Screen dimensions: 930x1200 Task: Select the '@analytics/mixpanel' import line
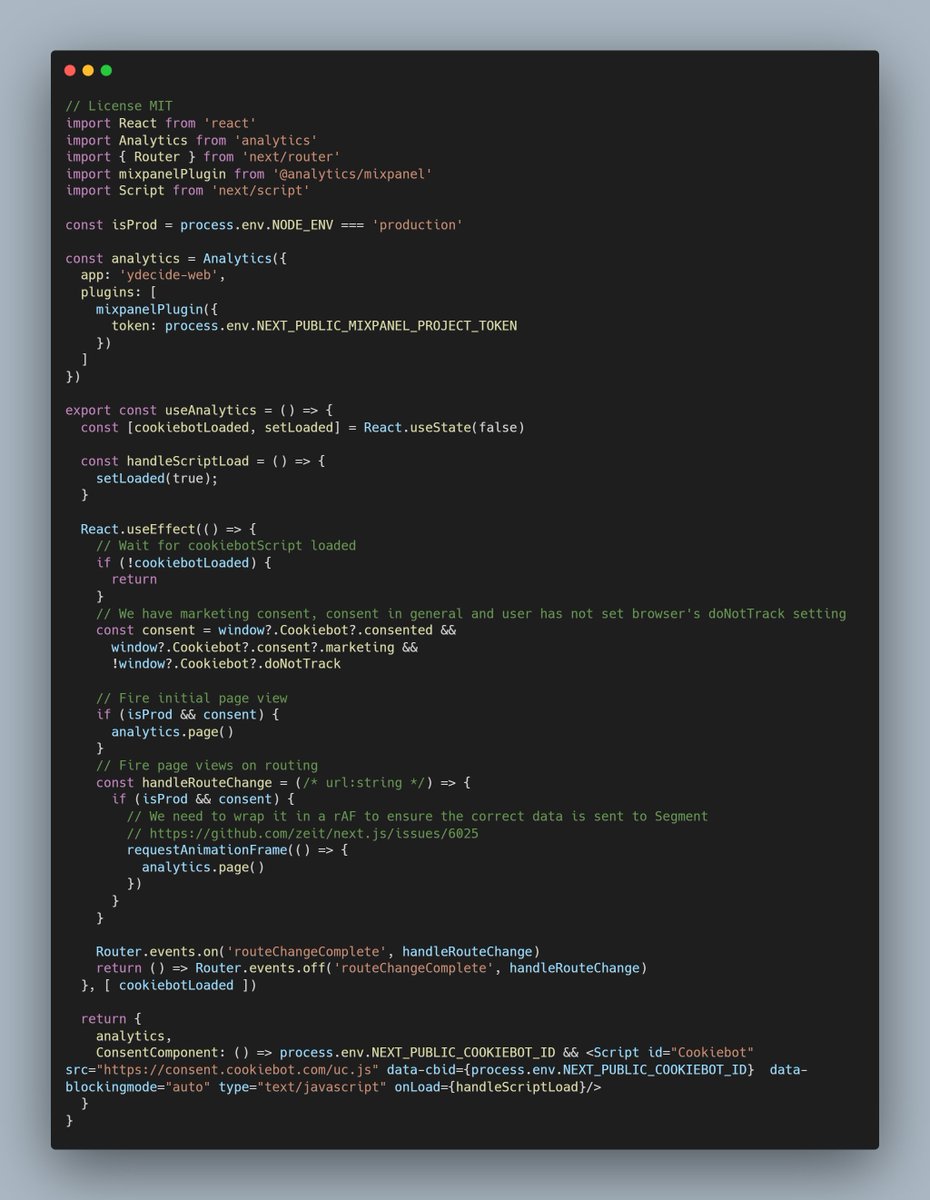coord(249,173)
